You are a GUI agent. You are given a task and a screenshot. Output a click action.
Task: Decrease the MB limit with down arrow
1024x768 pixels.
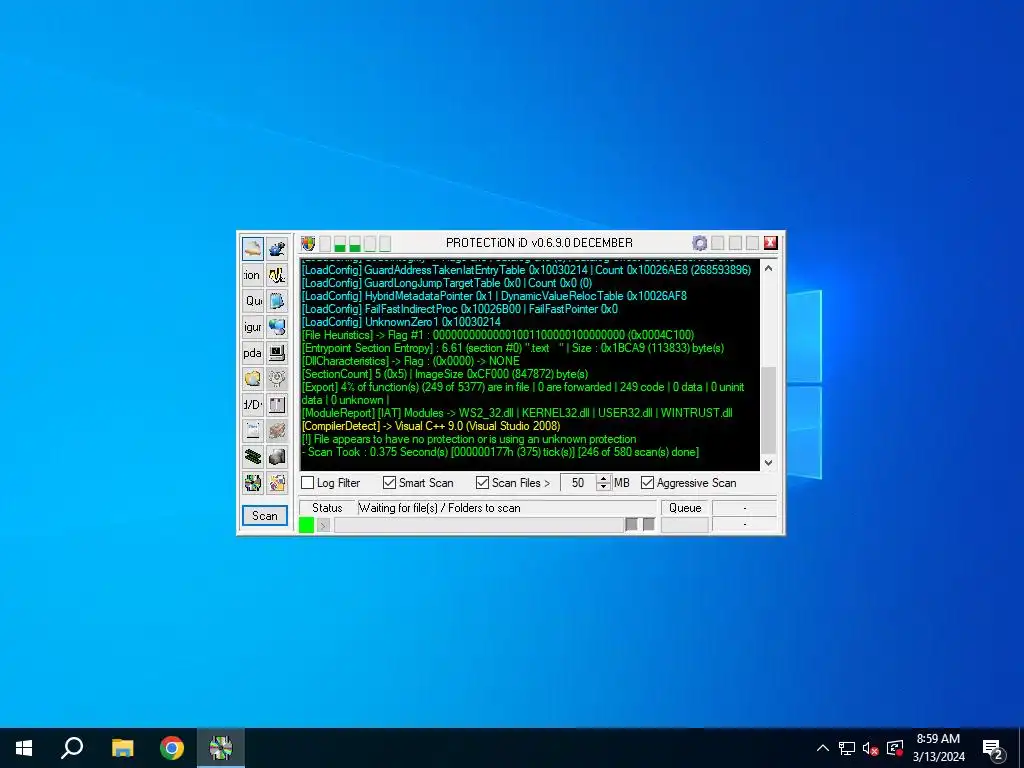coord(603,487)
